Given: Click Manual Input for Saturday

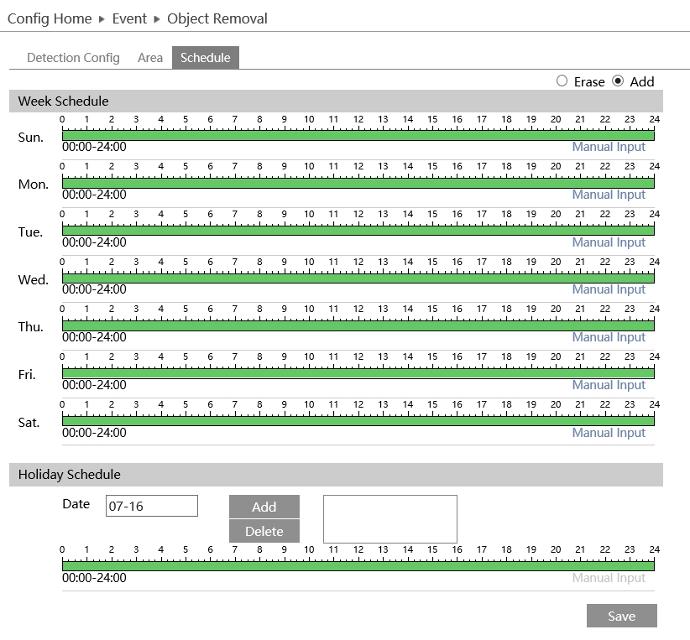Looking at the screenshot, I should point(608,433).
